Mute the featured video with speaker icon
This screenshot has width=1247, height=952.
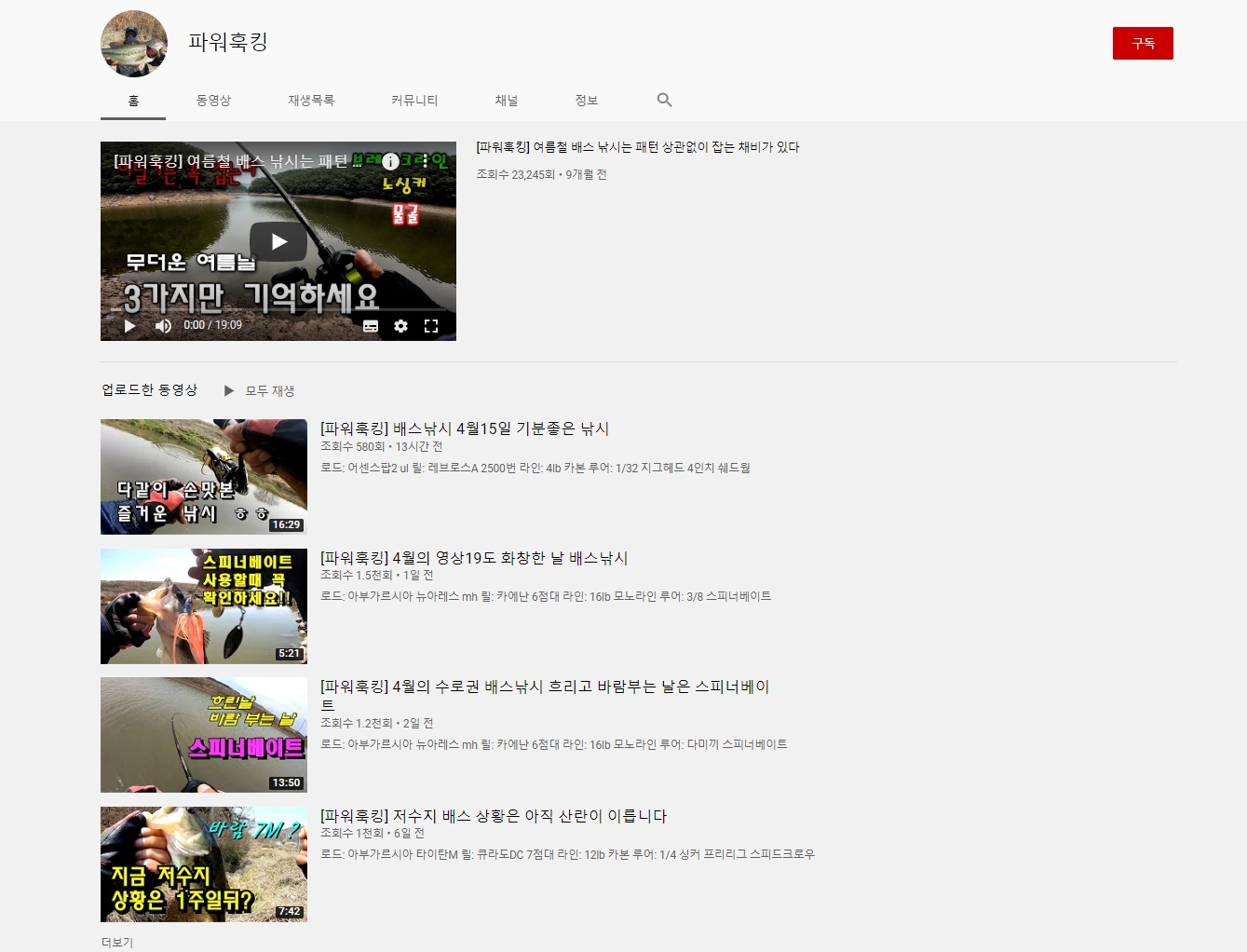tap(163, 326)
